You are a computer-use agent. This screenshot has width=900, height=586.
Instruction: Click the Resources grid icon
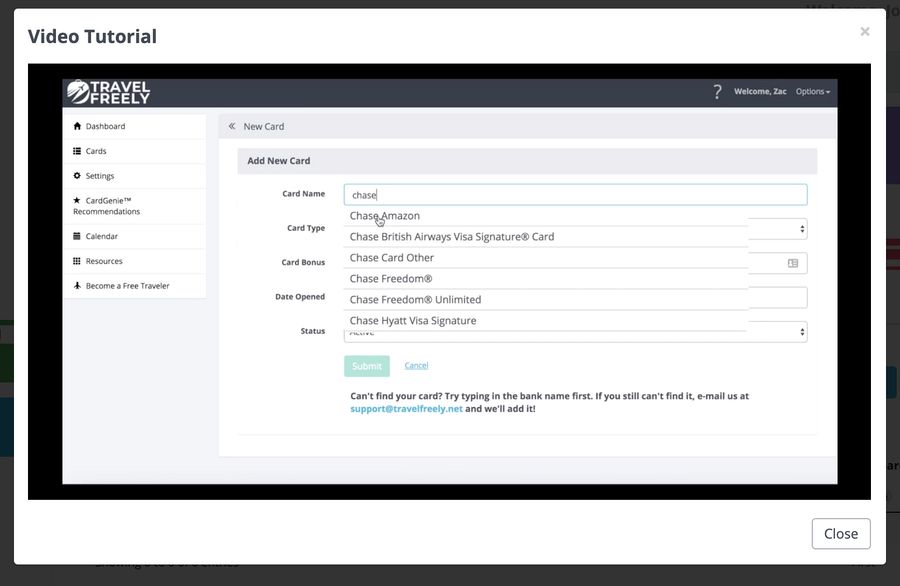click(x=77, y=261)
